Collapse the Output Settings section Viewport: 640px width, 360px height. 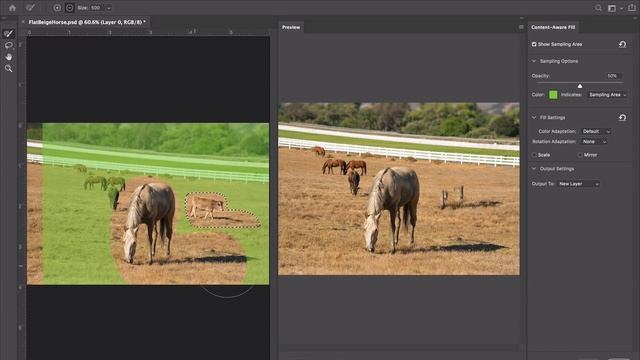(x=534, y=169)
